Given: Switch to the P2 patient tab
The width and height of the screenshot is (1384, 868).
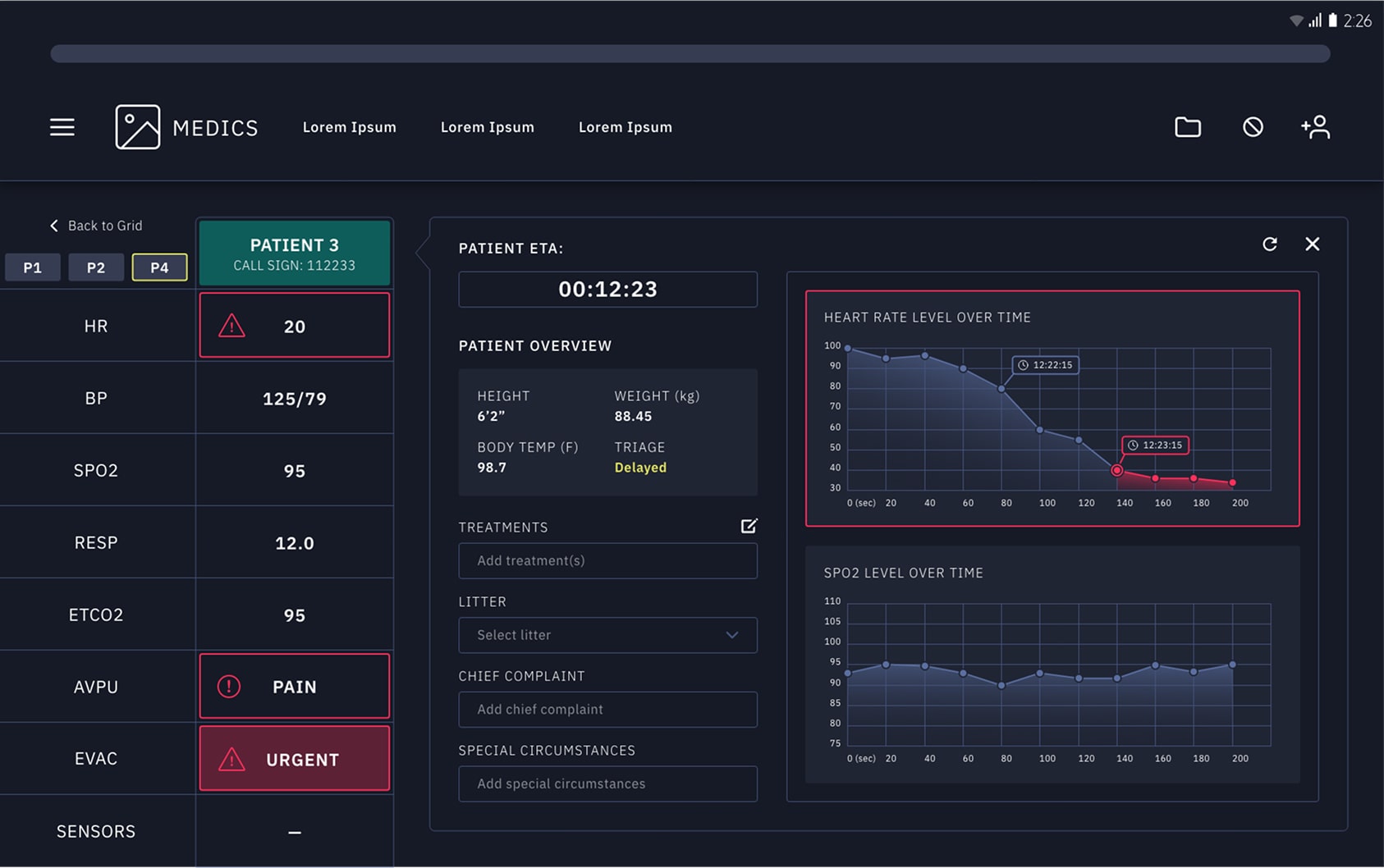Looking at the screenshot, I should [x=96, y=267].
